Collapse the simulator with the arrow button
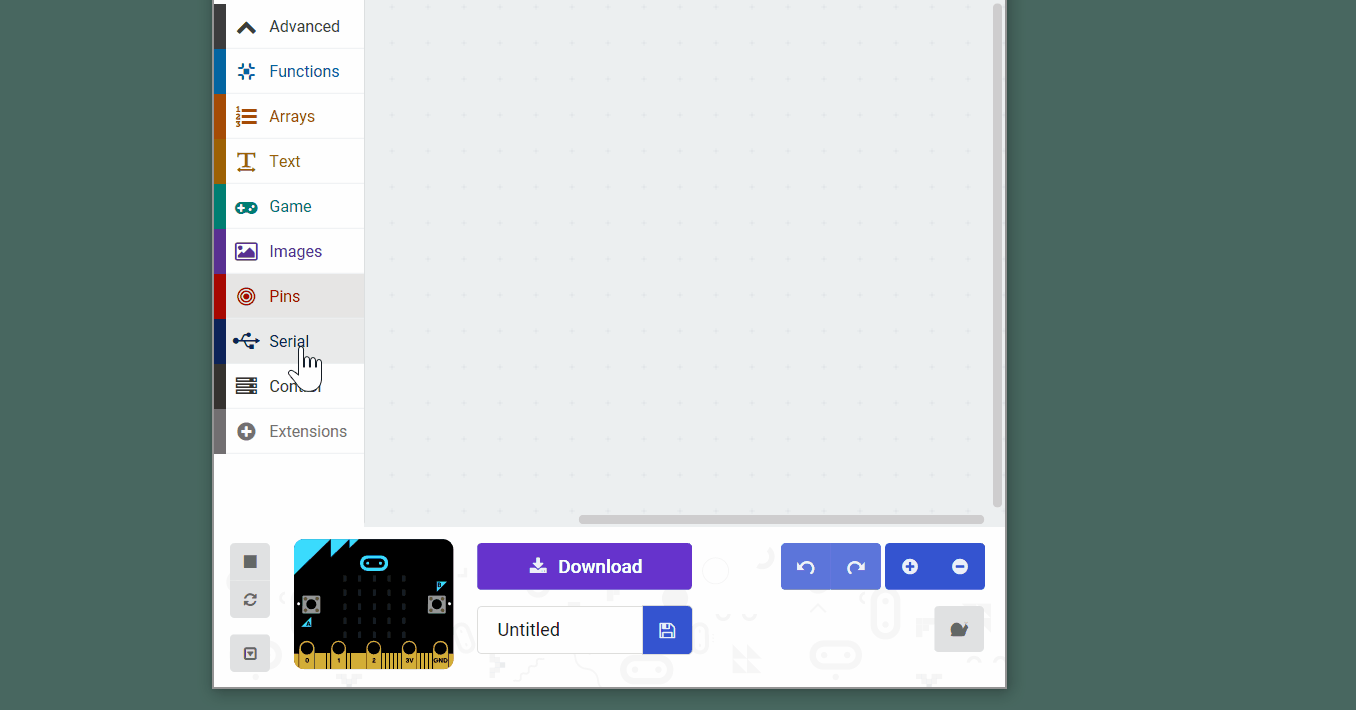Viewport: 1356px width, 710px height. pyautogui.click(x=249, y=653)
